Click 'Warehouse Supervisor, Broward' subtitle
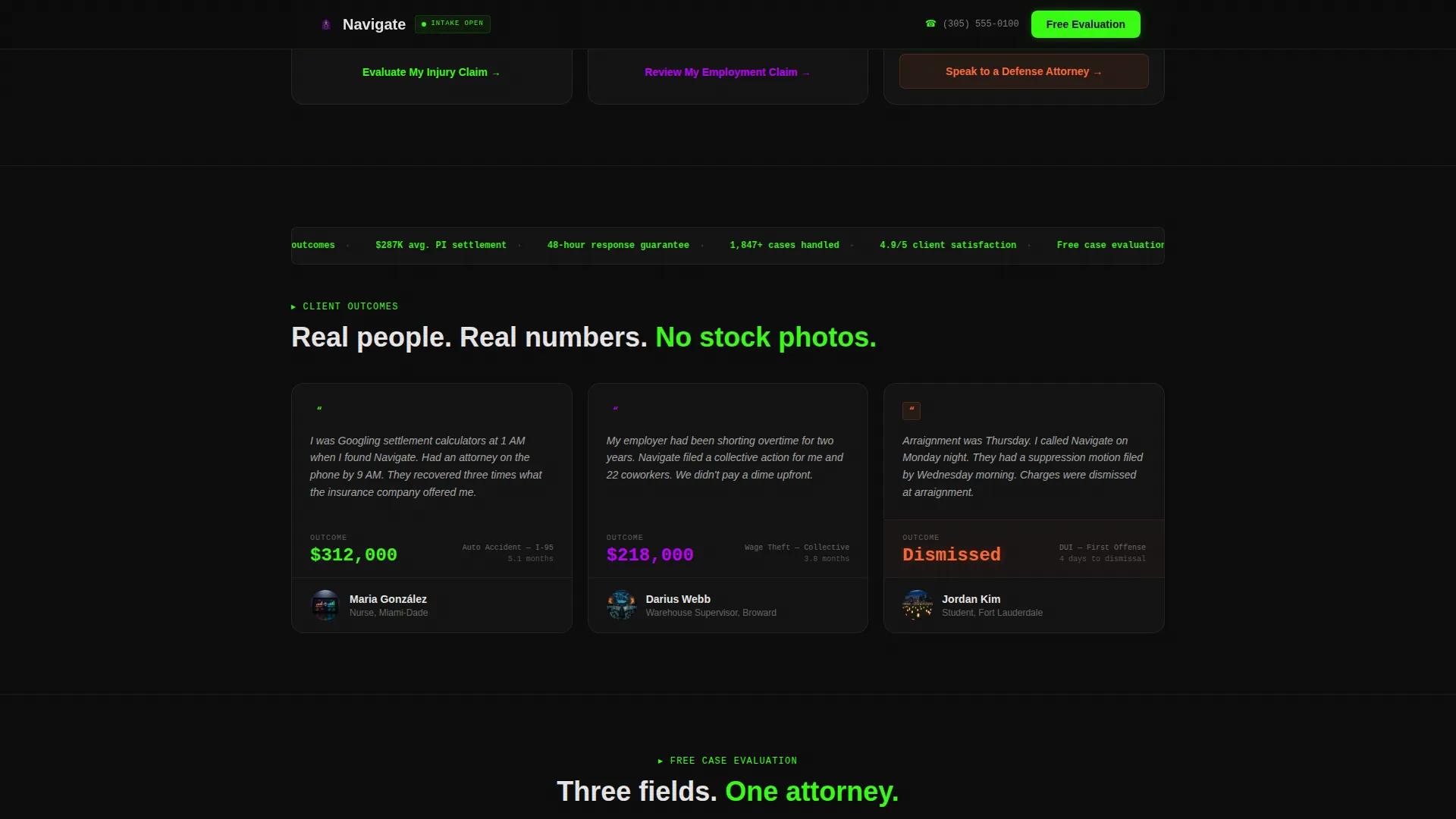The image size is (1456, 819). click(x=711, y=613)
